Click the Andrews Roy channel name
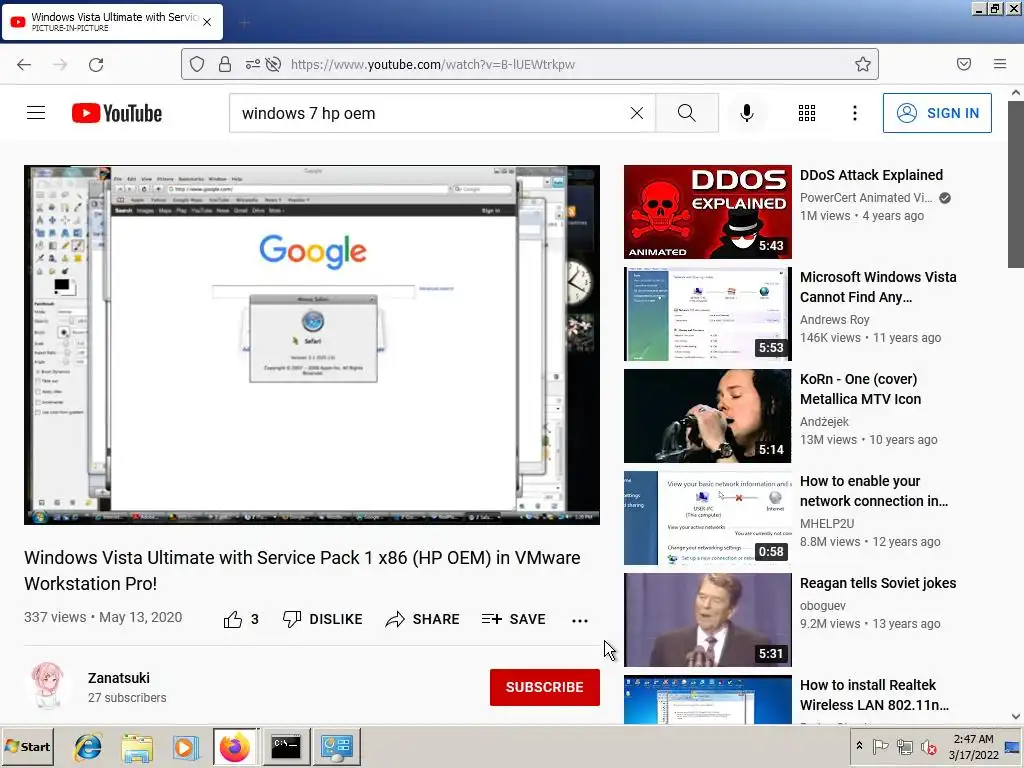The image size is (1024, 768). click(835, 319)
